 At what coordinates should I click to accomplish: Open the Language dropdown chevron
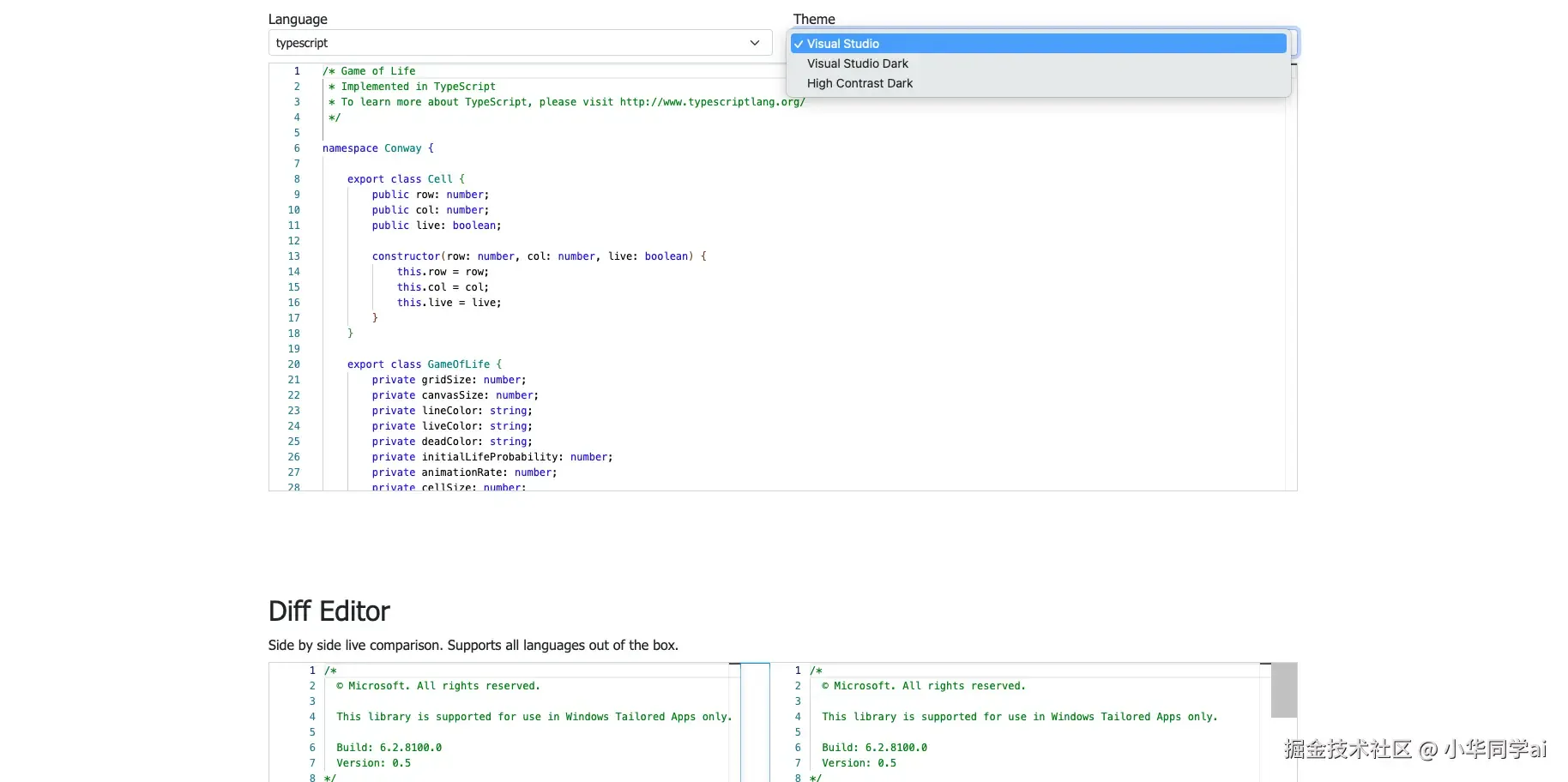[755, 43]
